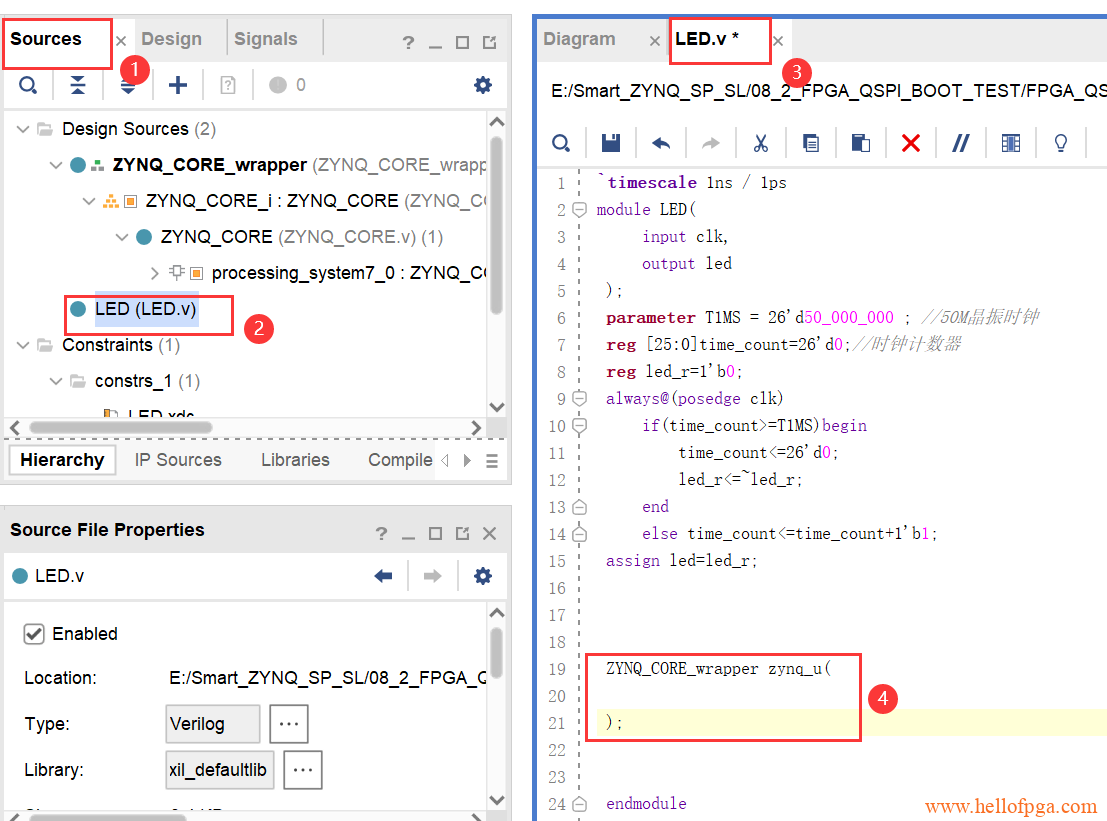Open the Libraries tab in Sources
This screenshot has width=1107, height=821.
click(295, 460)
